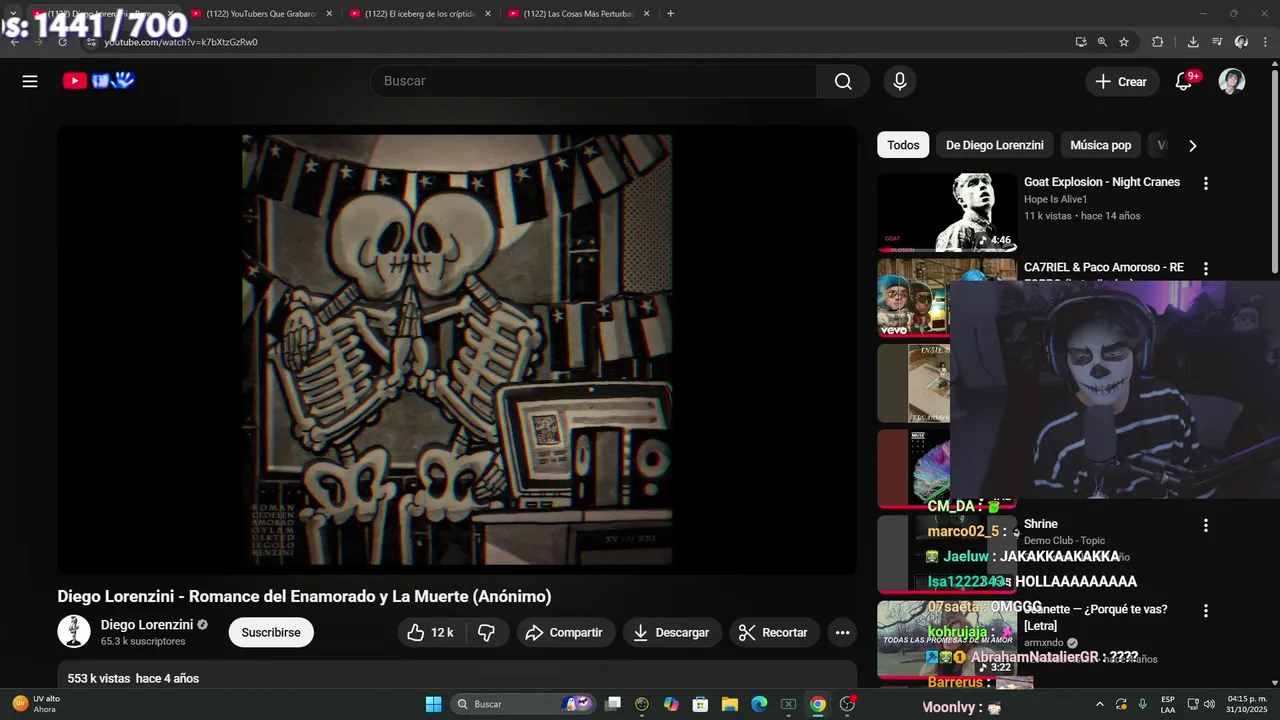This screenshot has width=1280, height=720.
Task: Open the YouTube hamburger guide menu
Action: tap(30, 81)
